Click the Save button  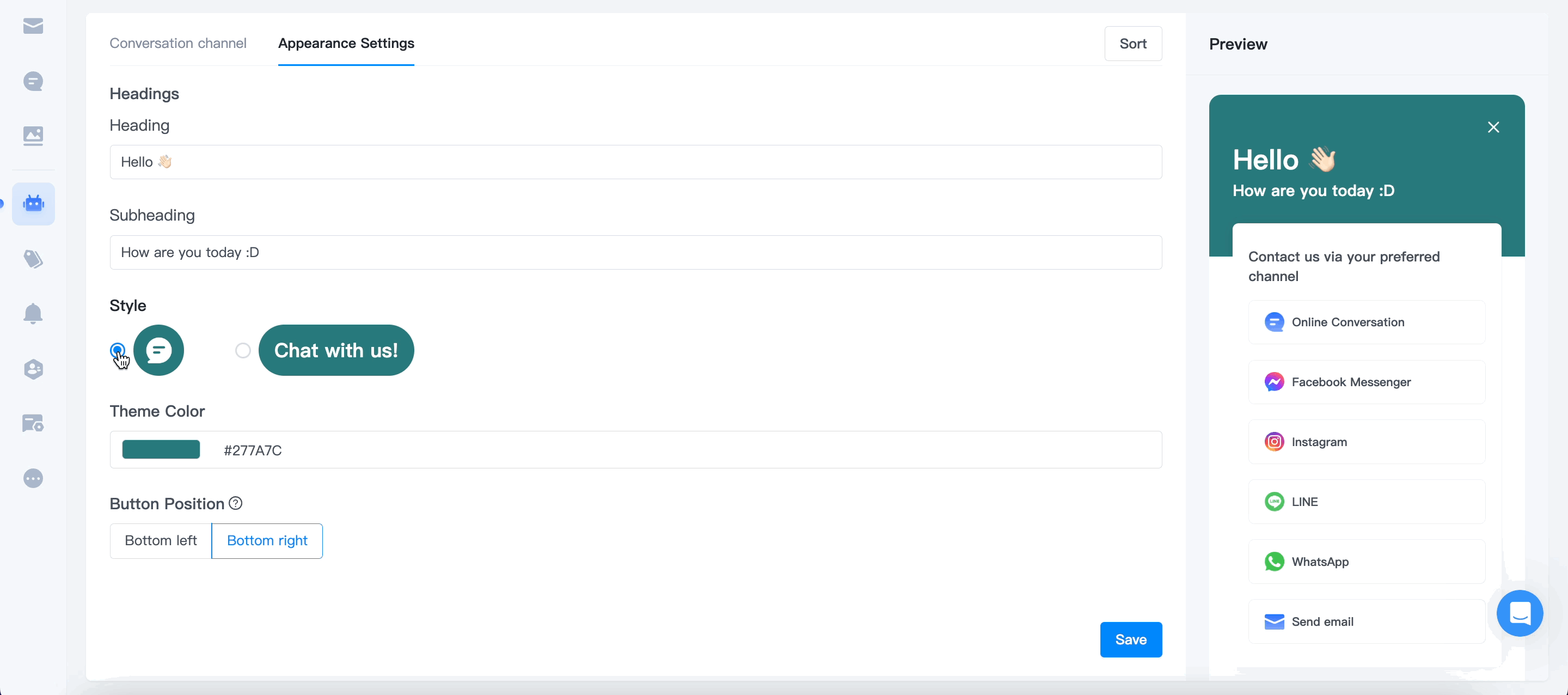(1131, 639)
